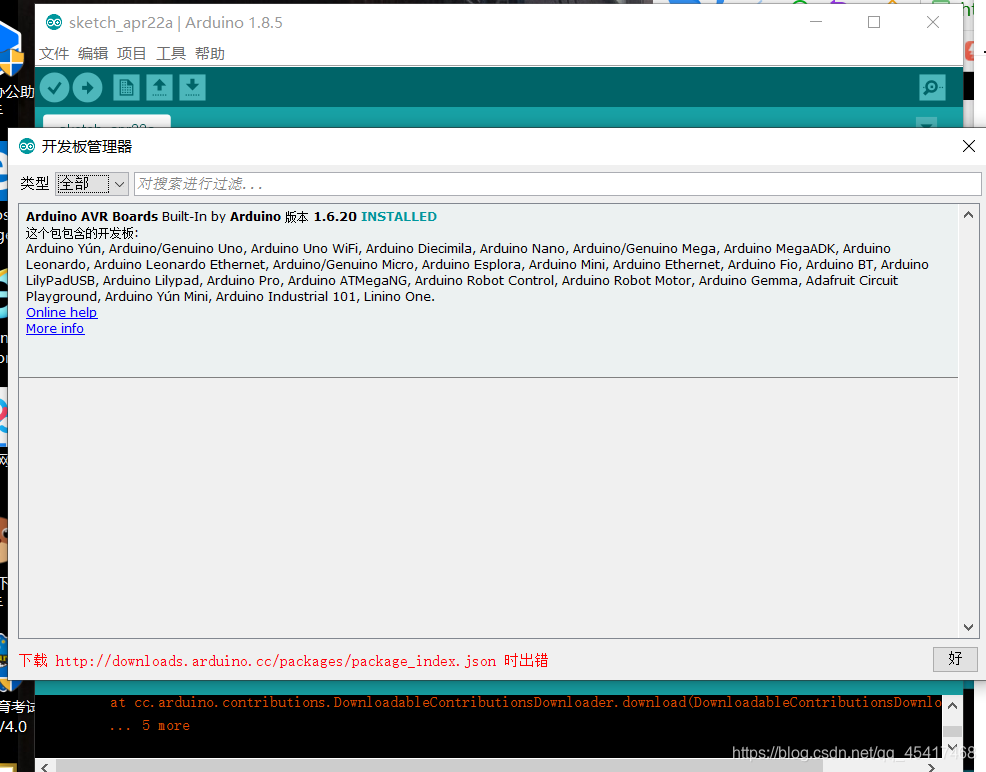Open the Serial Monitor magnifier icon
The width and height of the screenshot is (986, 772).
pyautogui.click(x=932, y=88)
